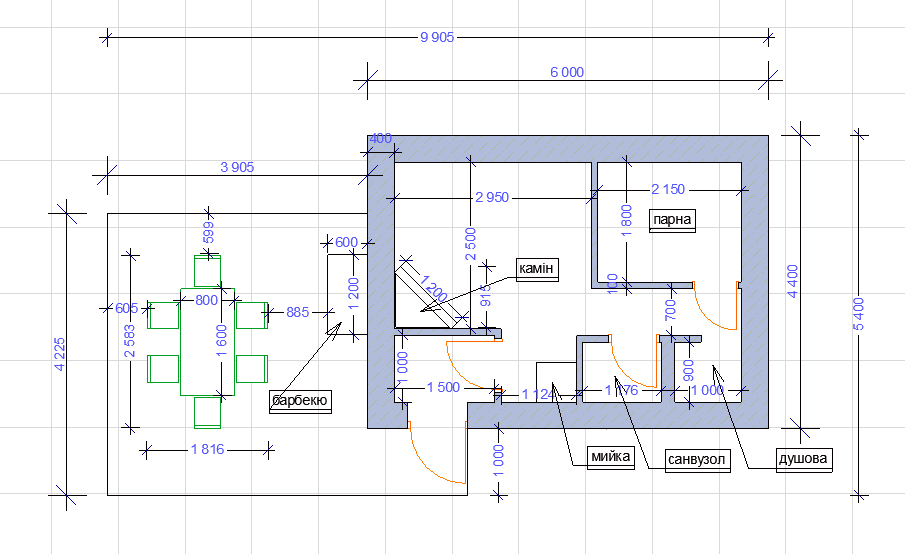The width and height of the screenshot is (905, 554).
Task: Select the 6 000 dimension value
Action: (567, 72)
